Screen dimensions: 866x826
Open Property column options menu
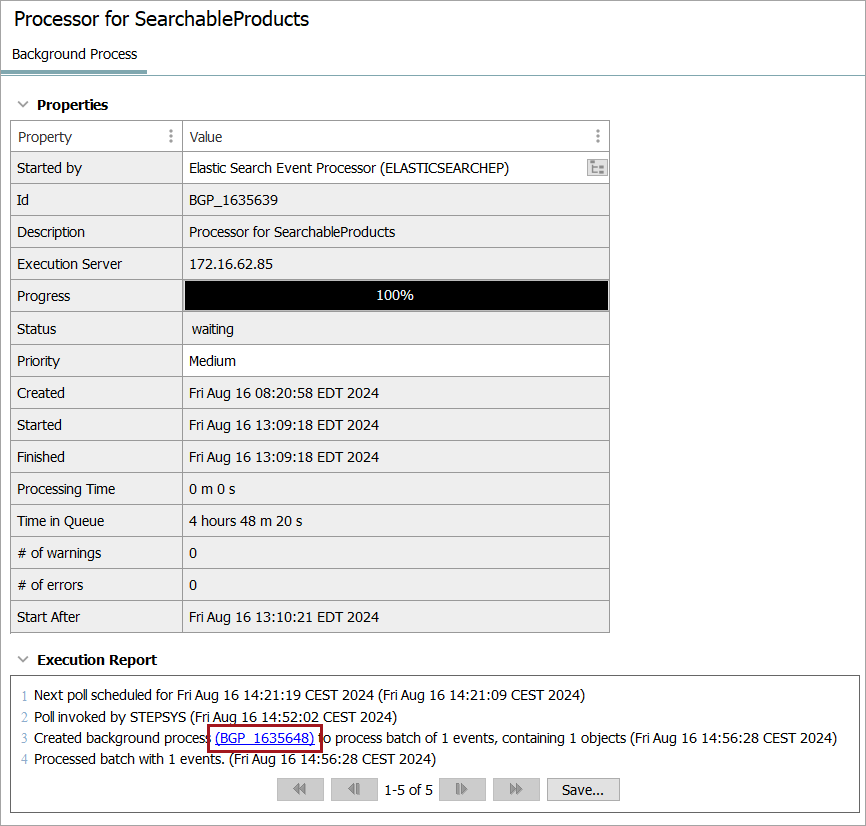171,137
